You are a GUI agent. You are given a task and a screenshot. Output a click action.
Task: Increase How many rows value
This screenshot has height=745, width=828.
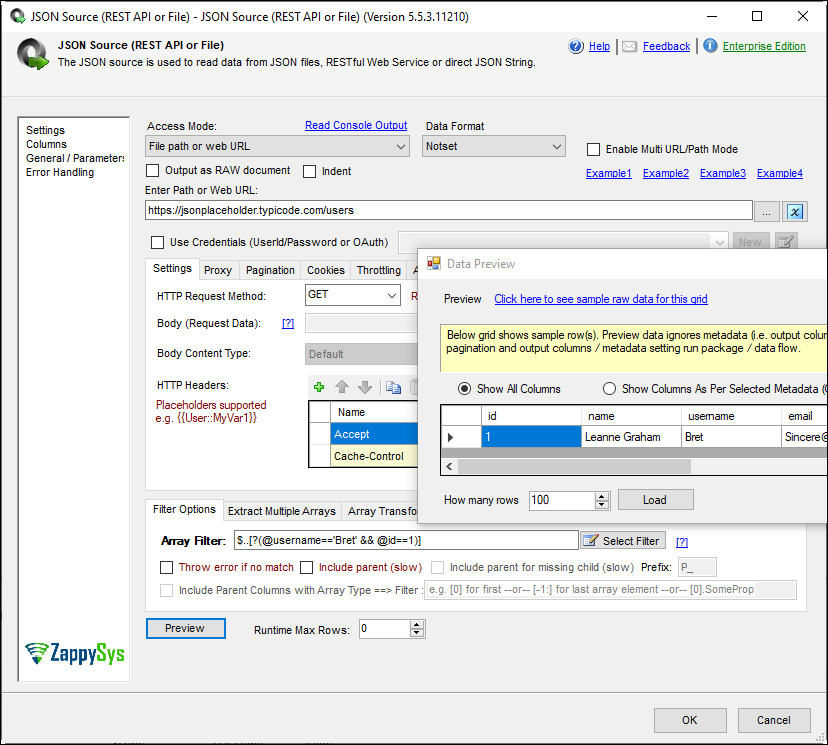[601, 496]
